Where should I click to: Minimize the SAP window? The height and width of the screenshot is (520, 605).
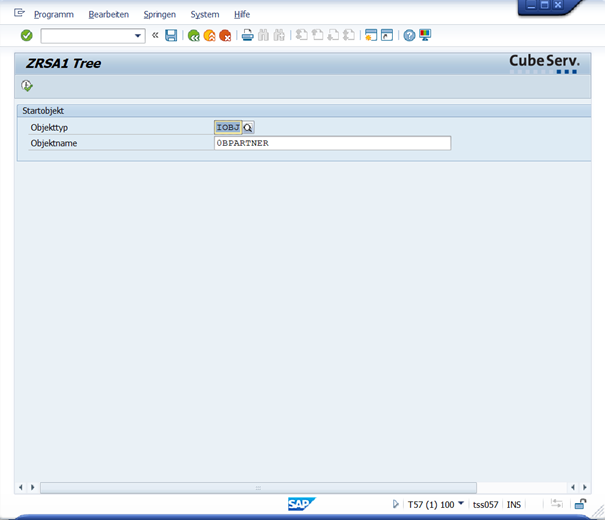tap(531, 5)
